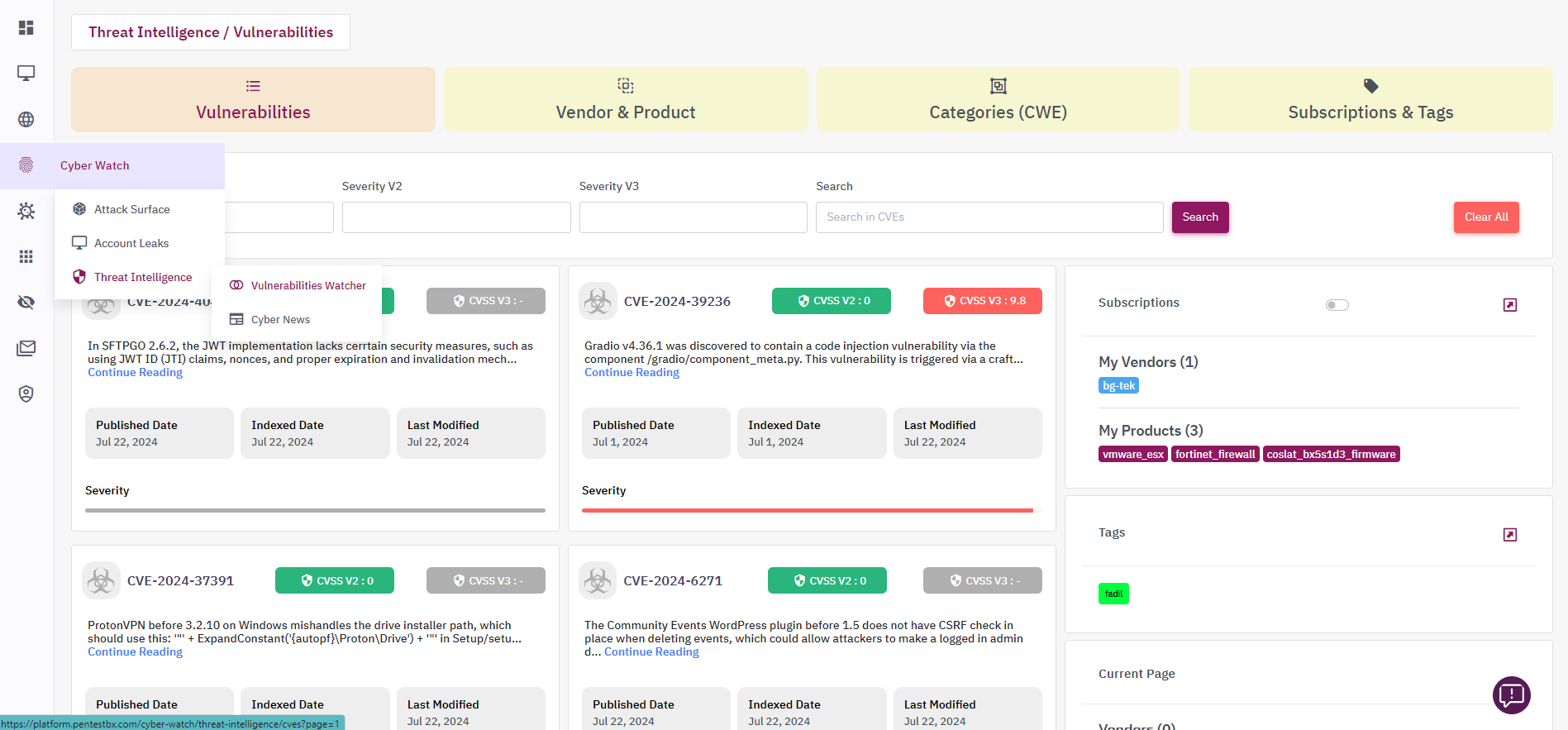This screenshot has width=1568, height=730.
Task: Click CVSS V3 badge on CVE-2024-6271
Action: coord(983,580)
